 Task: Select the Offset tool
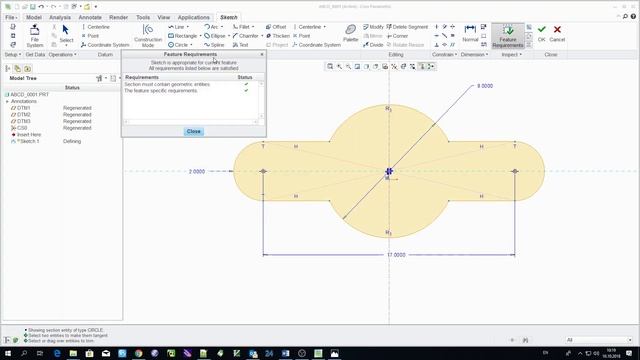[276, 27]
